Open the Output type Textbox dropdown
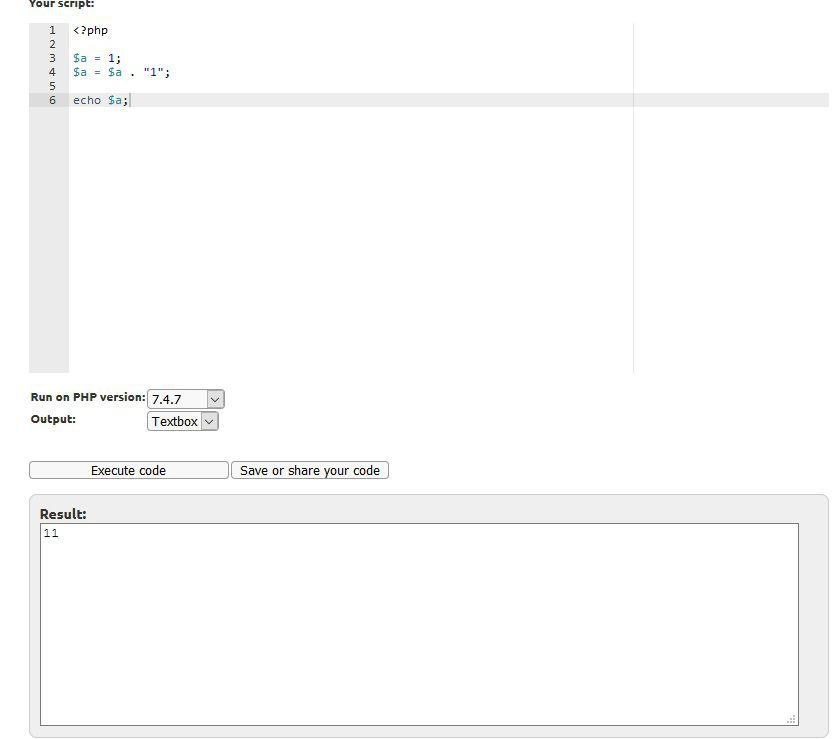Screen dimensions: 835x739 (x=183, y=421)
